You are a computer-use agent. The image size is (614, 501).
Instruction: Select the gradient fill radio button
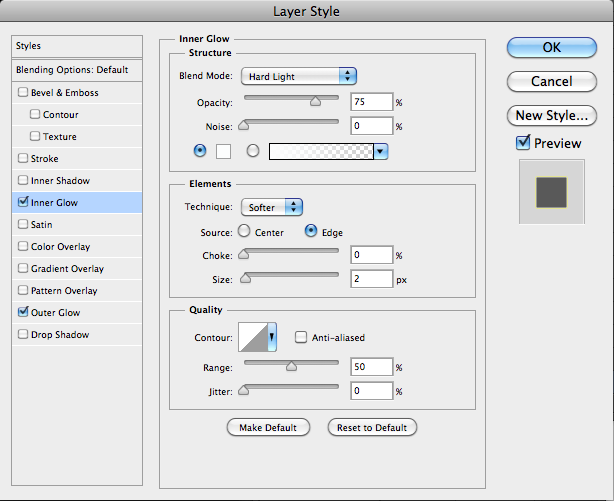tap(253, 151)
